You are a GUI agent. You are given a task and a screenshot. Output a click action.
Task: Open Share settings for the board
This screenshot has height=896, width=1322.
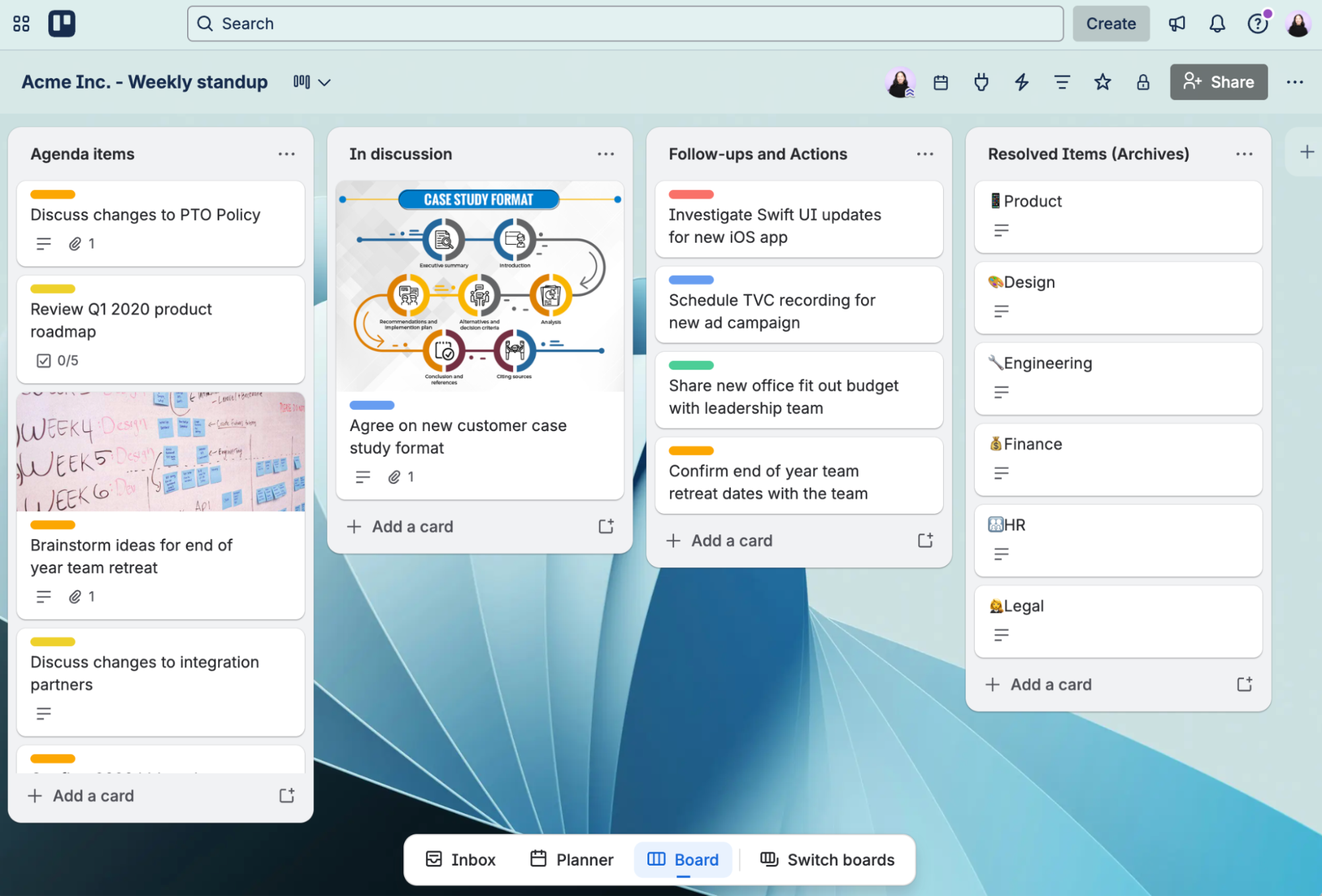[1218, 82]
